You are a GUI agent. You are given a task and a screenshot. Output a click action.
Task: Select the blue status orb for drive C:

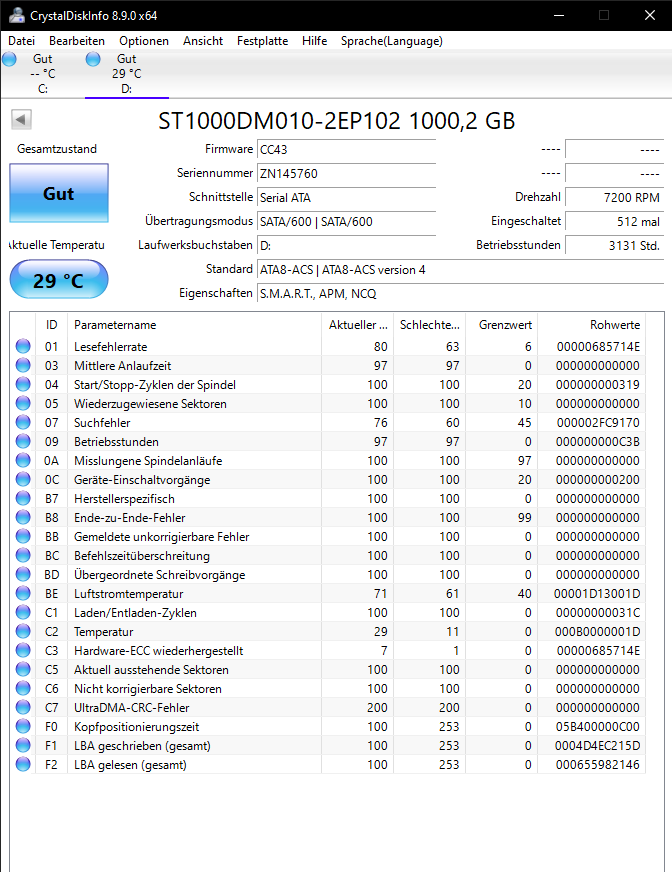pos(9,59)
